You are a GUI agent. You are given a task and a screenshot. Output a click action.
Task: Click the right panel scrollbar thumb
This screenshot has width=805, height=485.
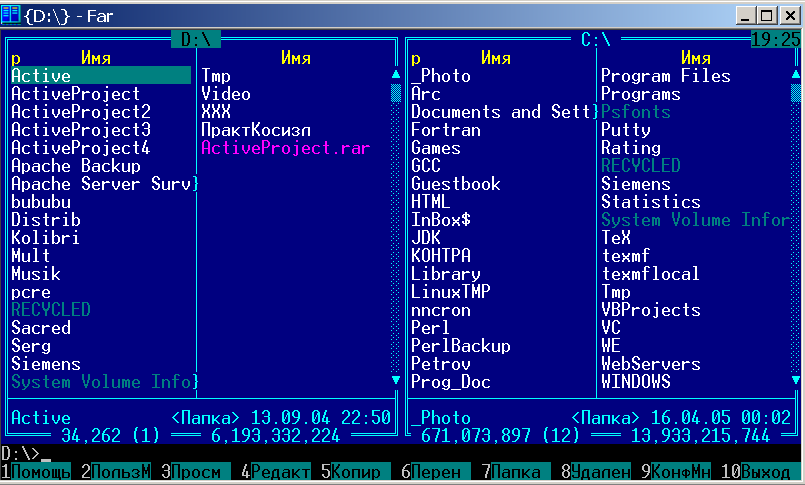(x=796, y=93)
